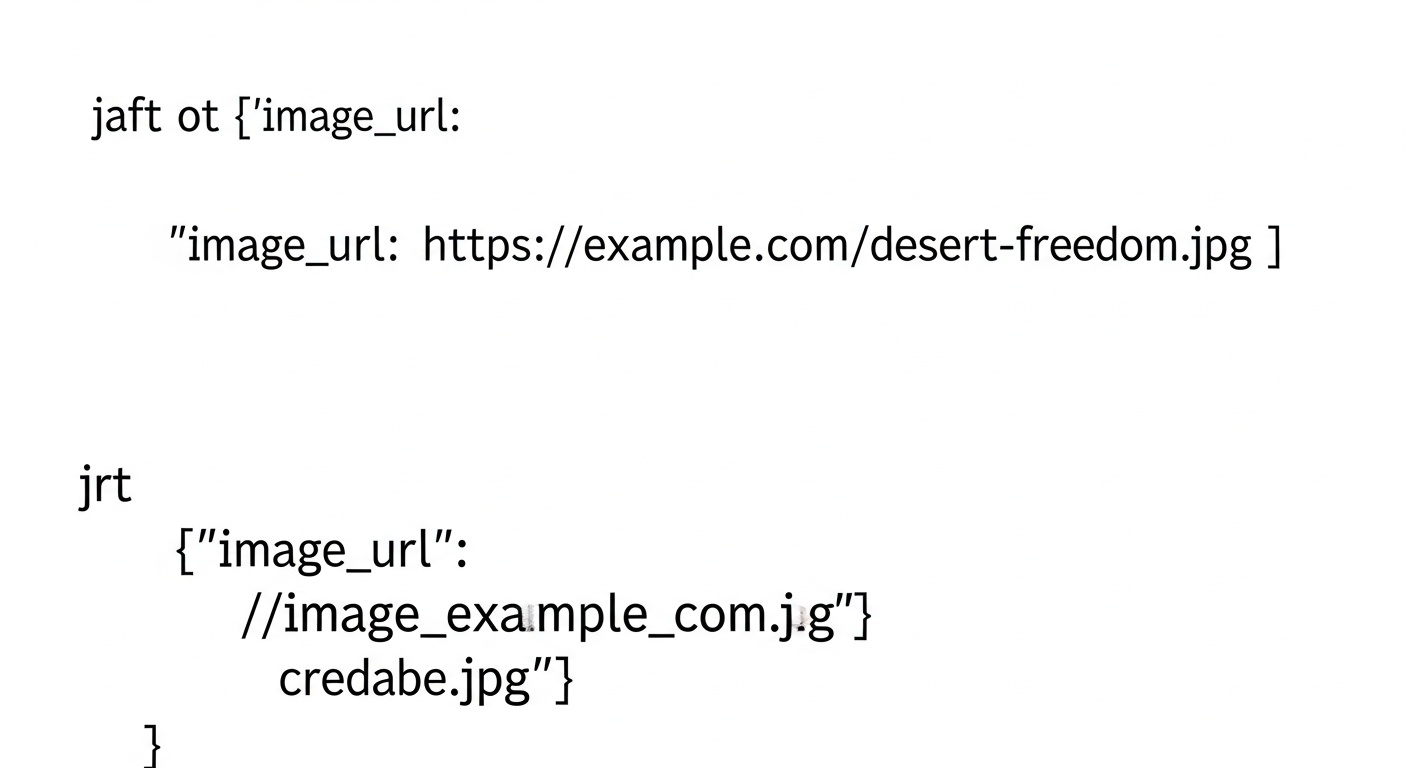The height and width of the screenshot is (768, 1408).
Task: Click the lone closing brace on the last line
Action: pos(153,744)
